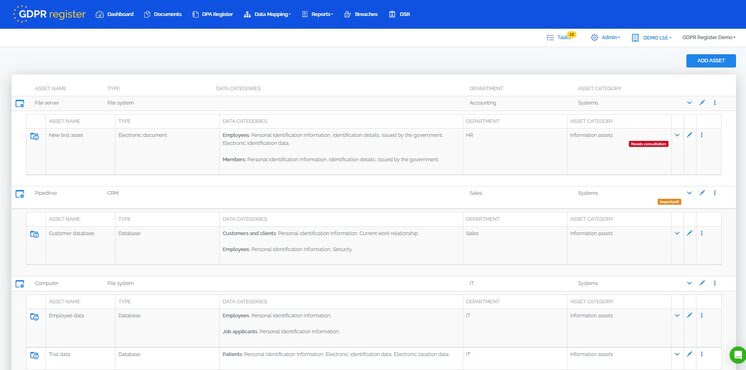746x370 pixels.
Task: Click the New test asset folder icon
Action: click(34, 136)
